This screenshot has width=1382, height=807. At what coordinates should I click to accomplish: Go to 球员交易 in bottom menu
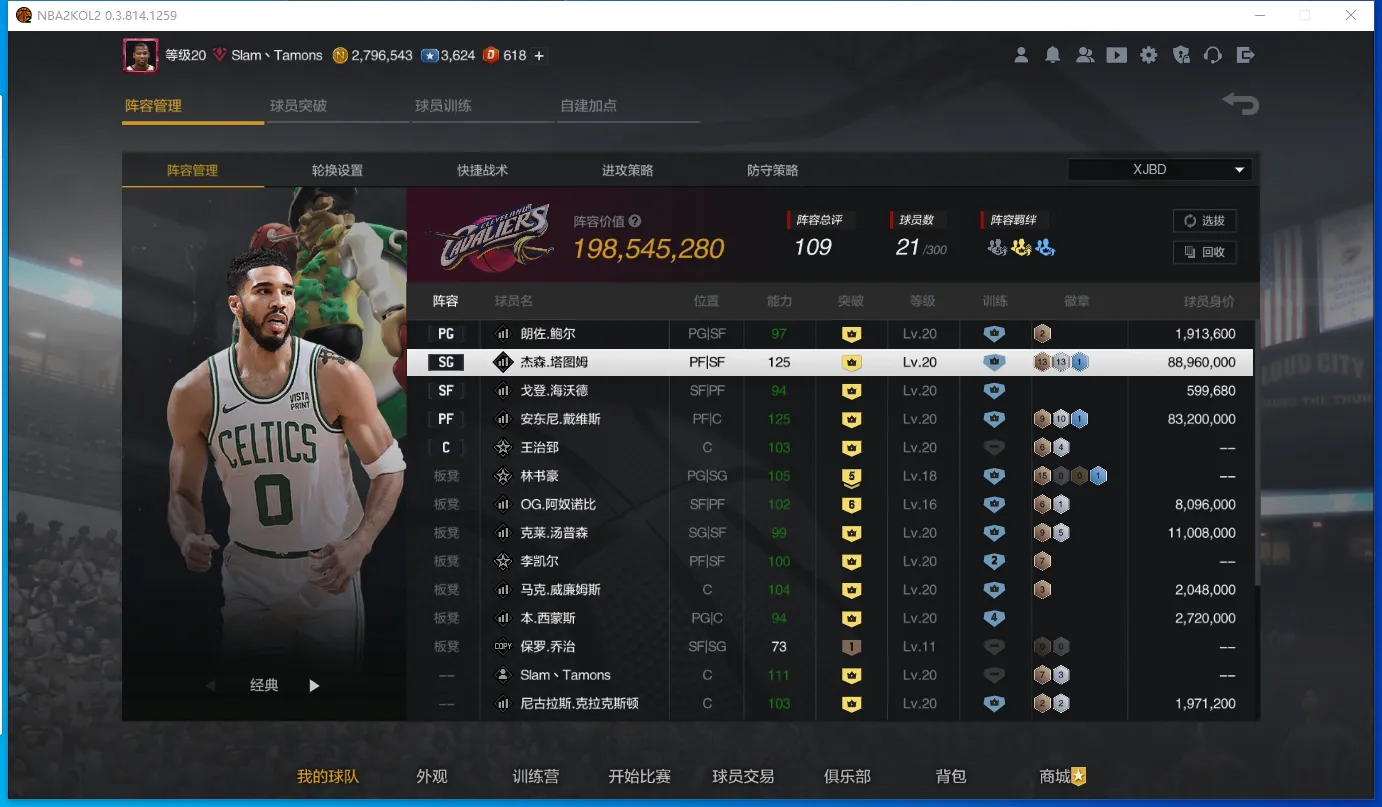point(743,776)
